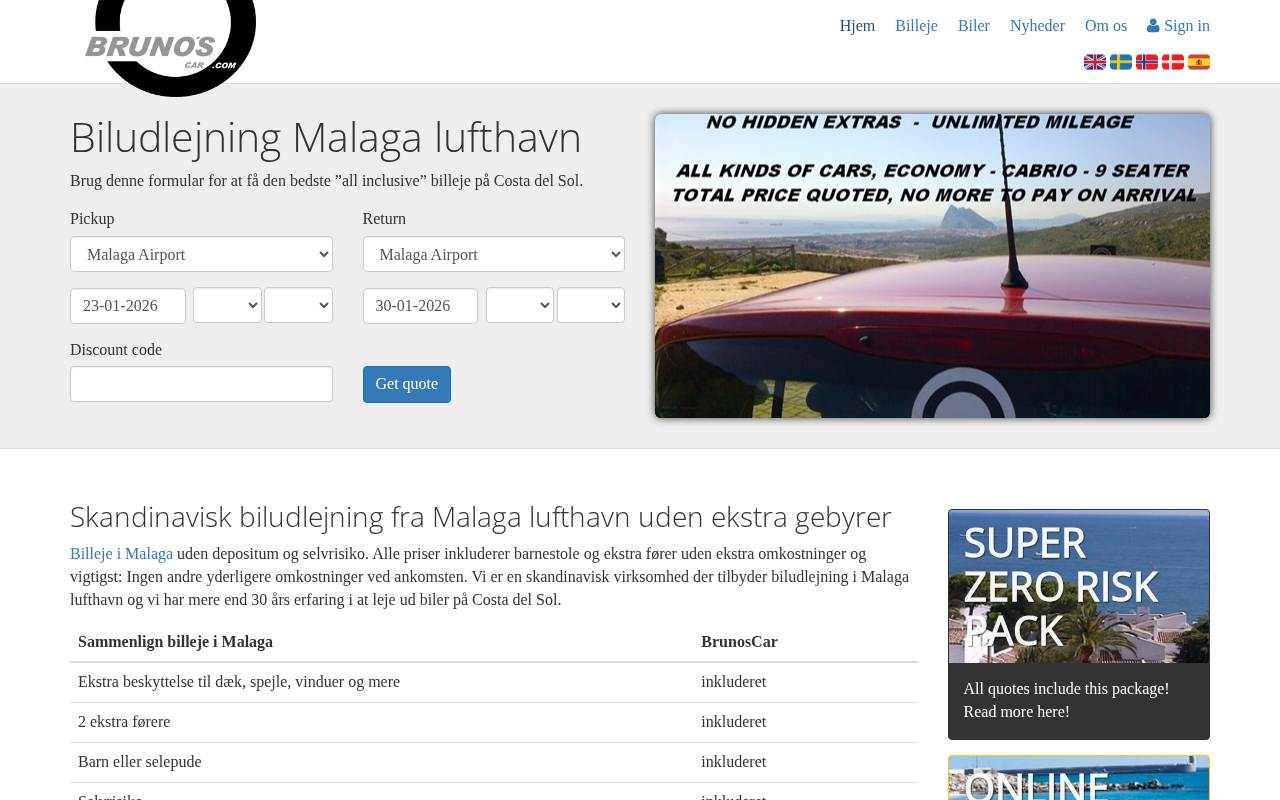Click the 'Ekstra beskyttelse til dæk' row
This screenshot has height=800, width=1280.
(494, 682)
